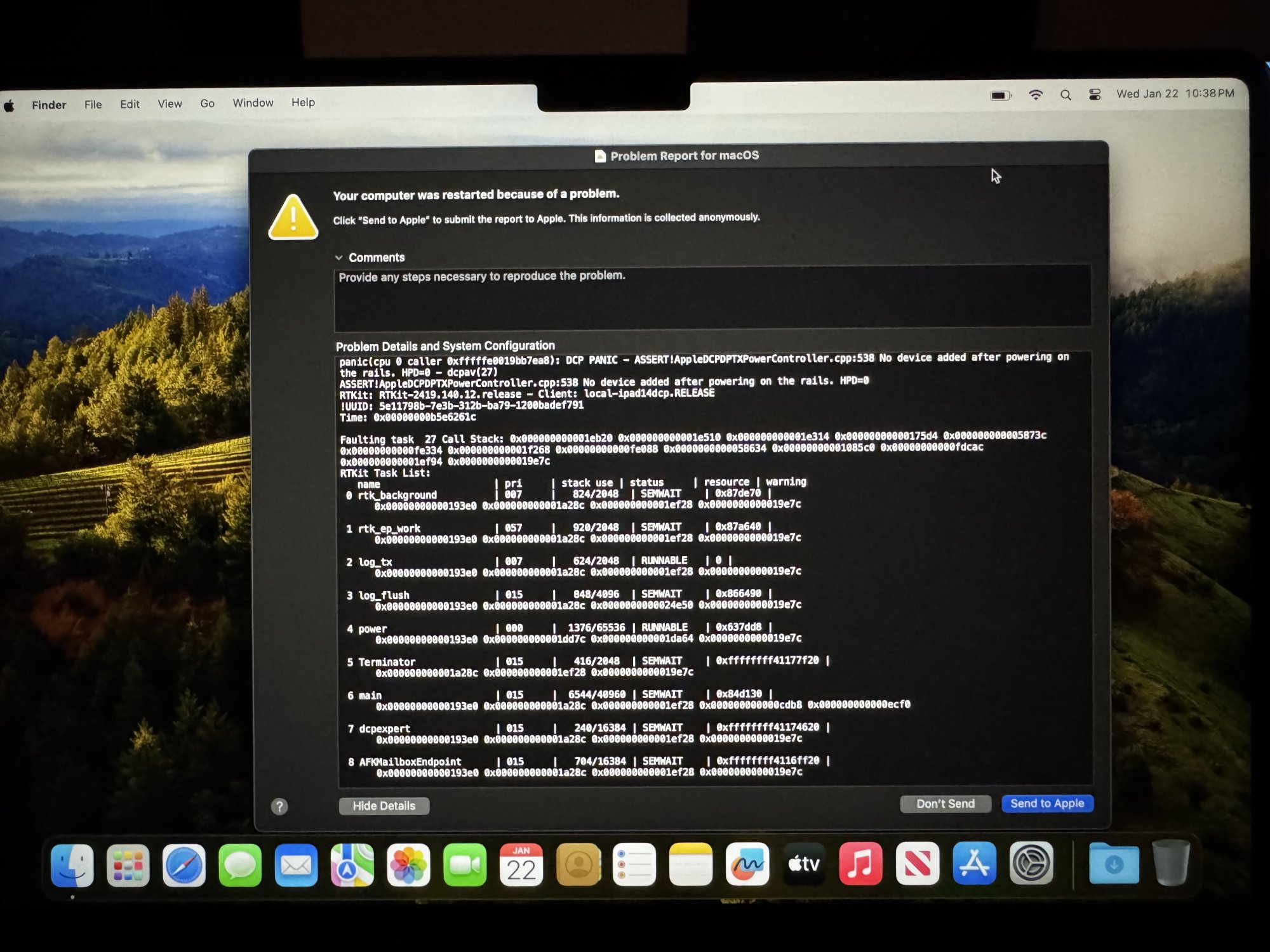
Task: Click the help question mark button
Action: pos(279,807)
